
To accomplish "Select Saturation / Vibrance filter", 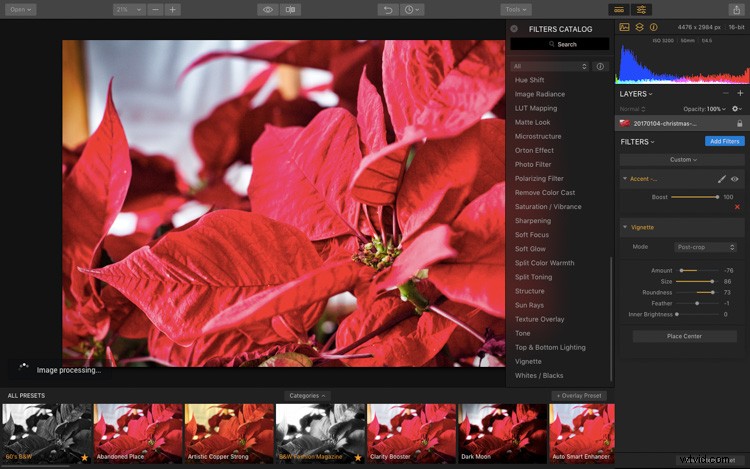I will 548,207.
